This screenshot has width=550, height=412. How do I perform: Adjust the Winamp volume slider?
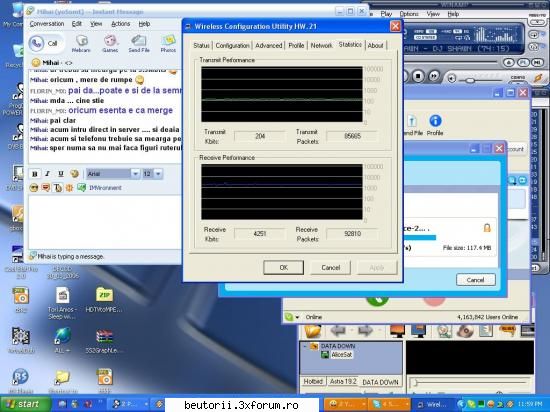point(470,80)
